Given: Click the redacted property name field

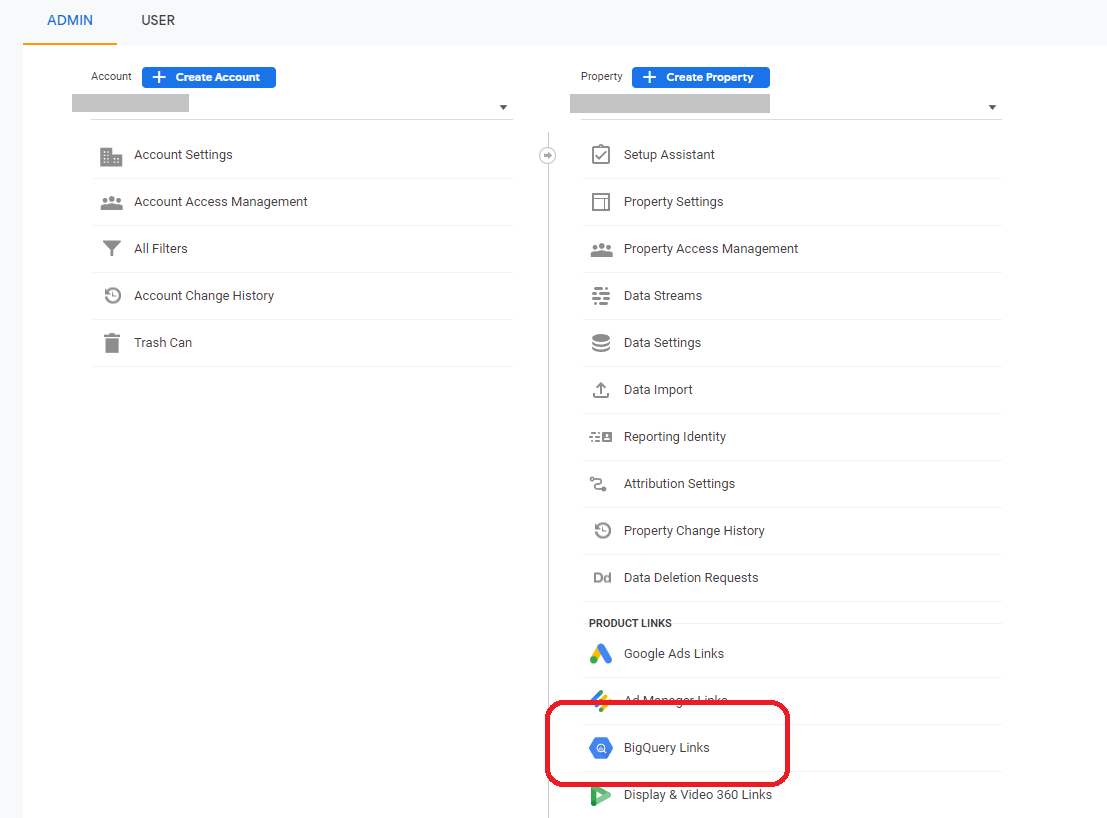Looking at the screenshot, I should [670, 104].
